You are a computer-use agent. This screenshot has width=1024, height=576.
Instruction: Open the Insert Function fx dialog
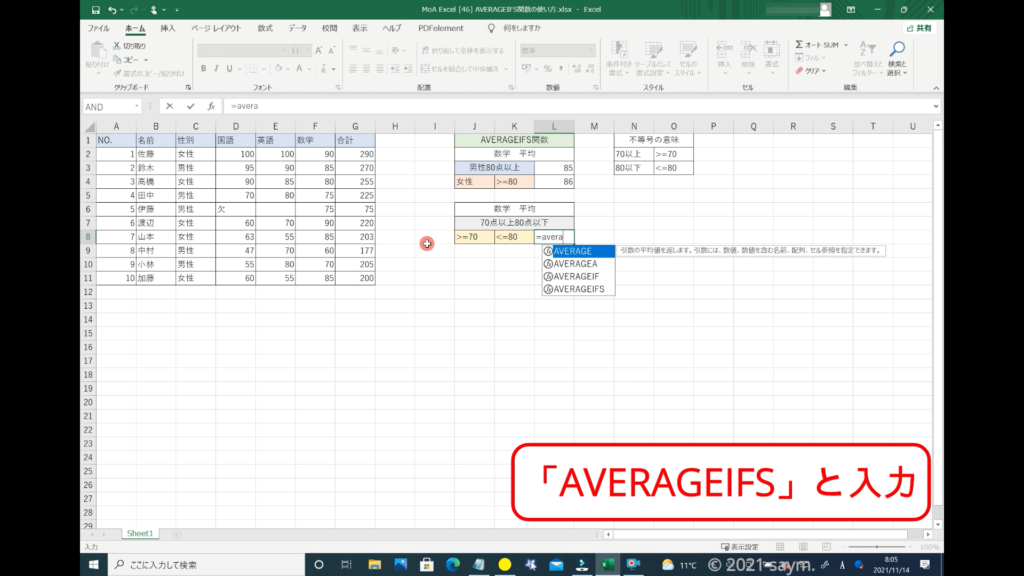(x=211, y=106)
